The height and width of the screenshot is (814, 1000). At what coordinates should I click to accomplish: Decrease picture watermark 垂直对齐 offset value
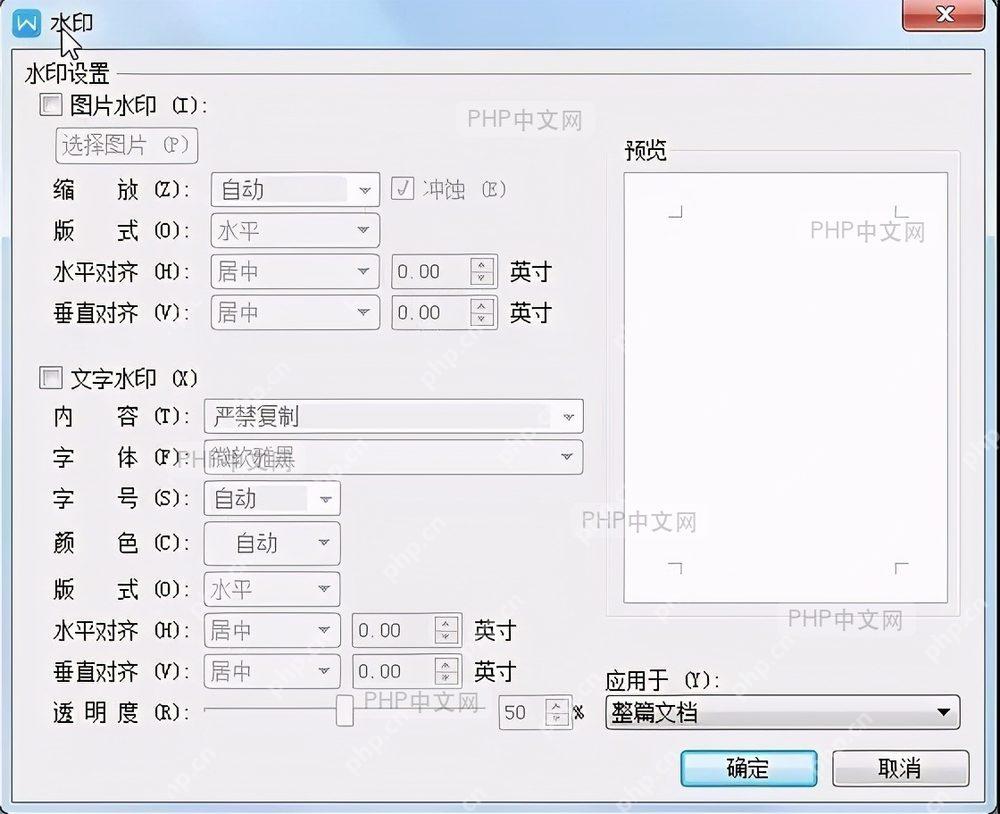tap(482, 320)
